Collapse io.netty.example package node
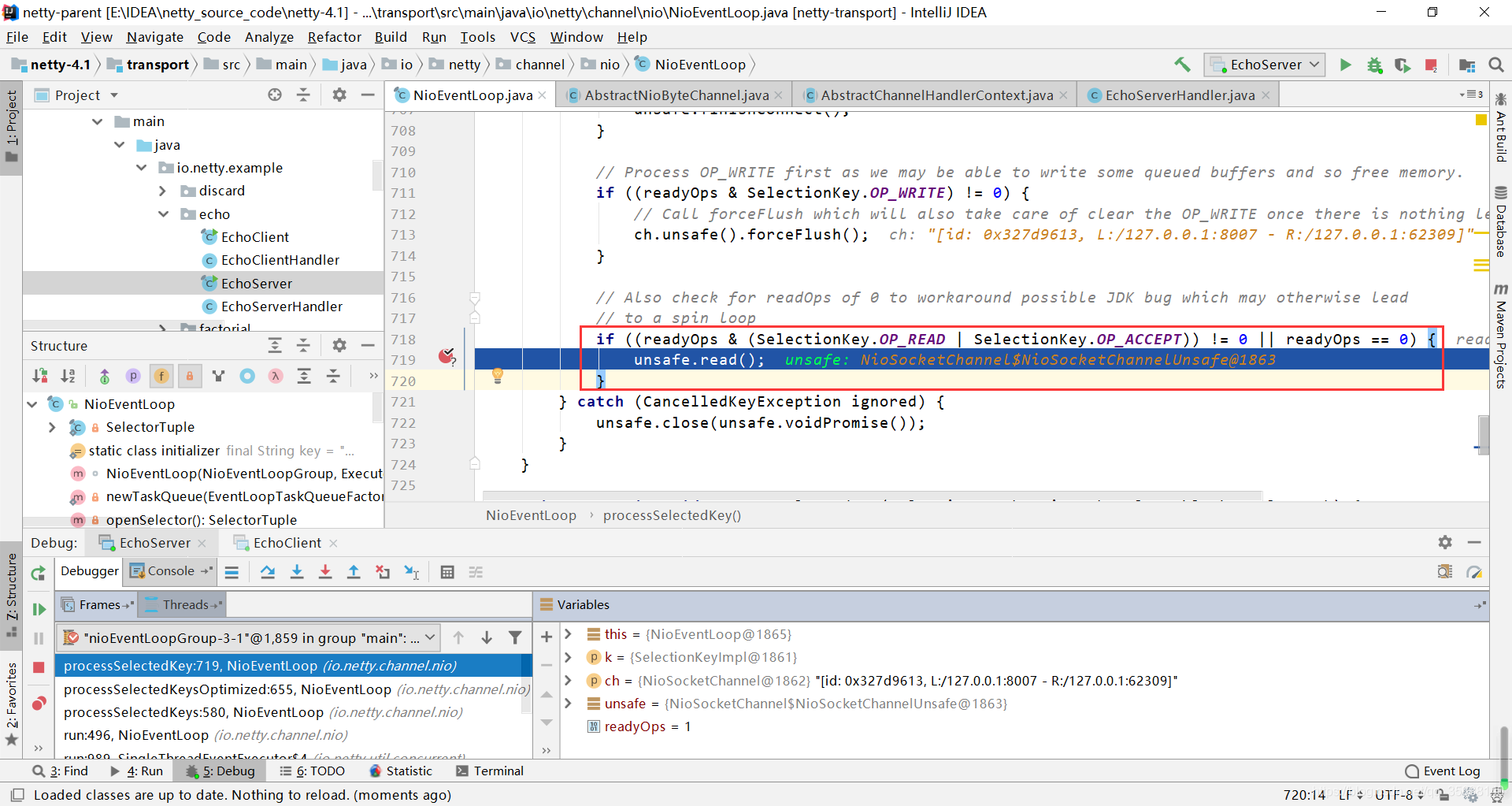Viewport: 1512px width, 806px height. [x=142, y=168]
